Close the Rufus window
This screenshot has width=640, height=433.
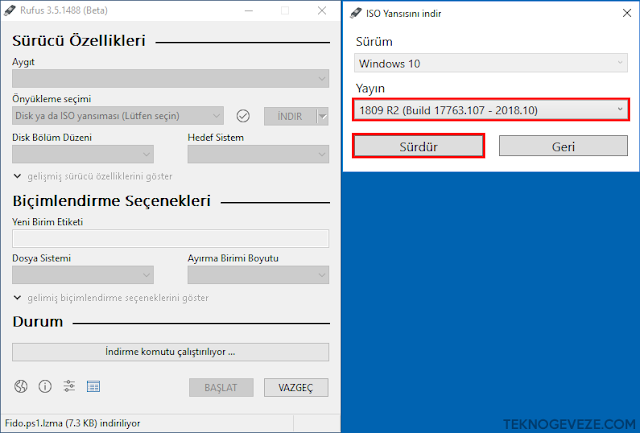322,11
